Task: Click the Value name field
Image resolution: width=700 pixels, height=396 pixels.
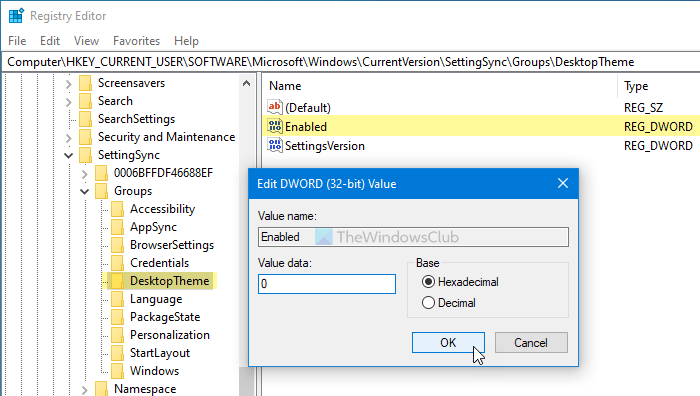Action: click(x=413, y=237)
